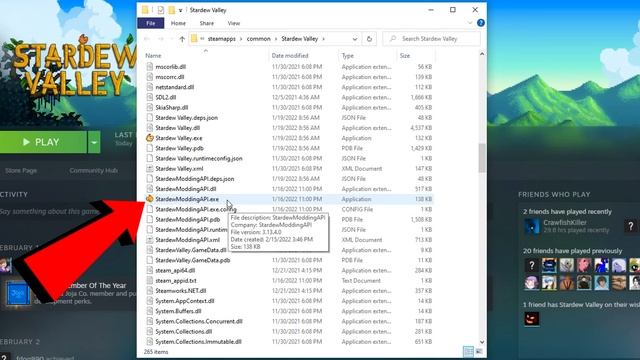Viewport: 640px width, 360px height.
Task: Select System.Collections.Concurrent.dll
Action: point(199,322)
